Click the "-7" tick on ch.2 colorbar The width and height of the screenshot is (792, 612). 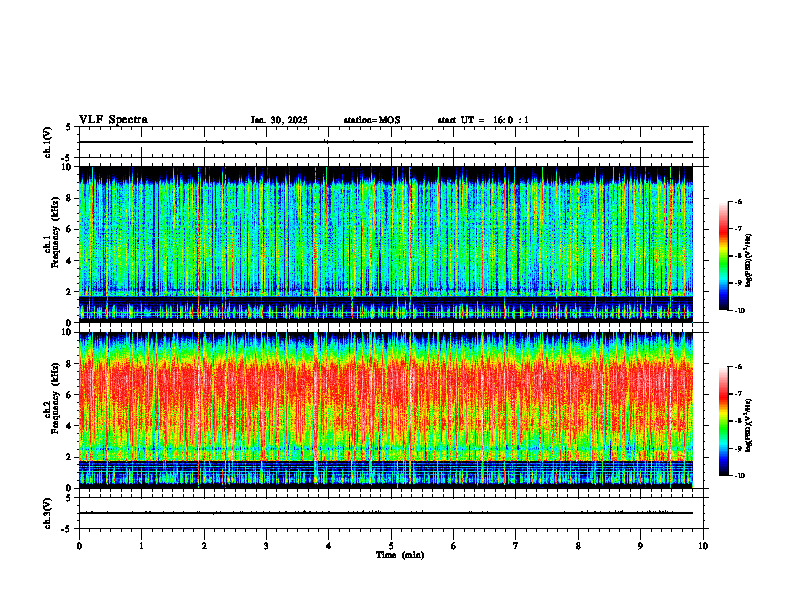click(x=738, y=394)
